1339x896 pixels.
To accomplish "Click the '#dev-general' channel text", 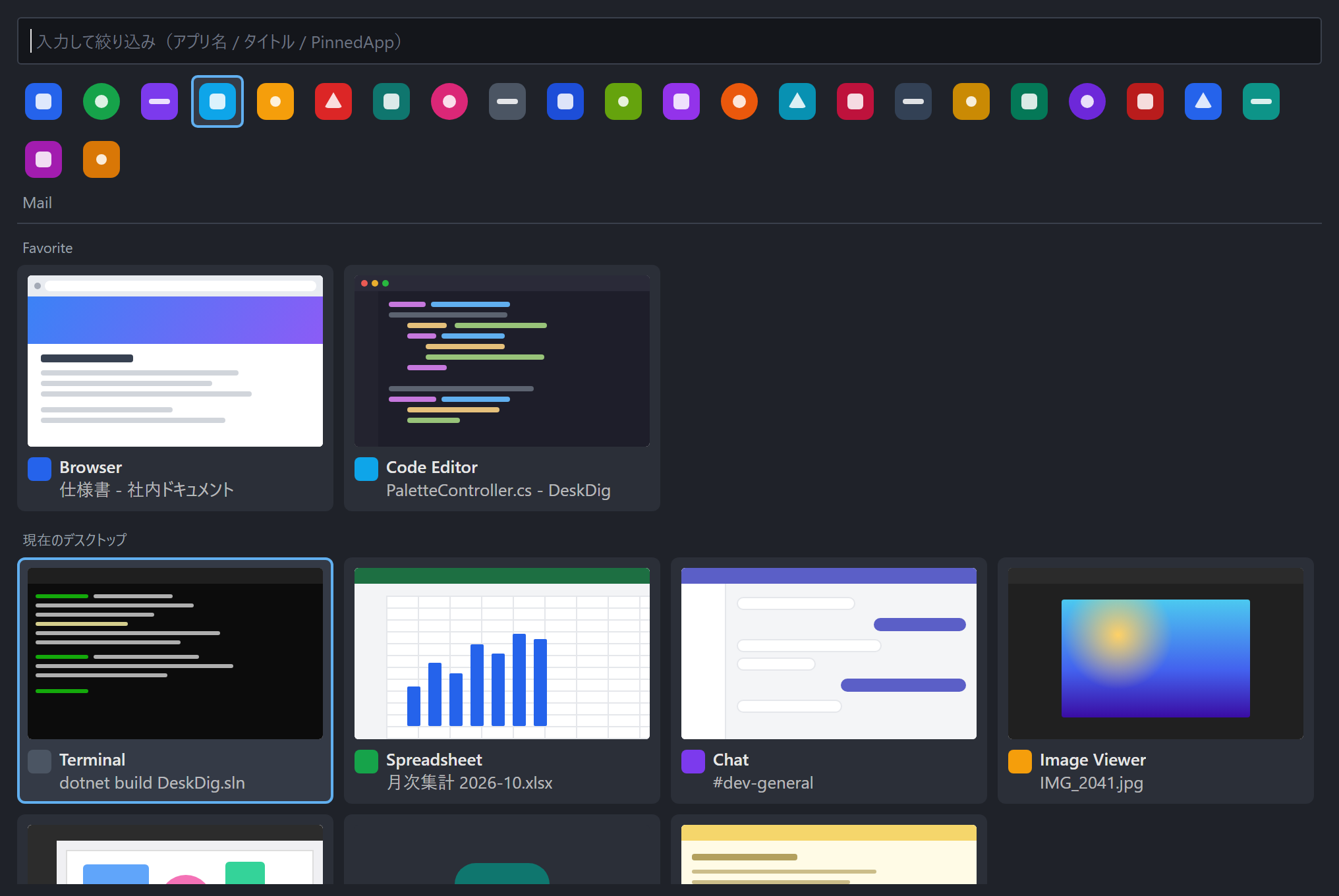I will pyautogui.click(x=763, y=783).
